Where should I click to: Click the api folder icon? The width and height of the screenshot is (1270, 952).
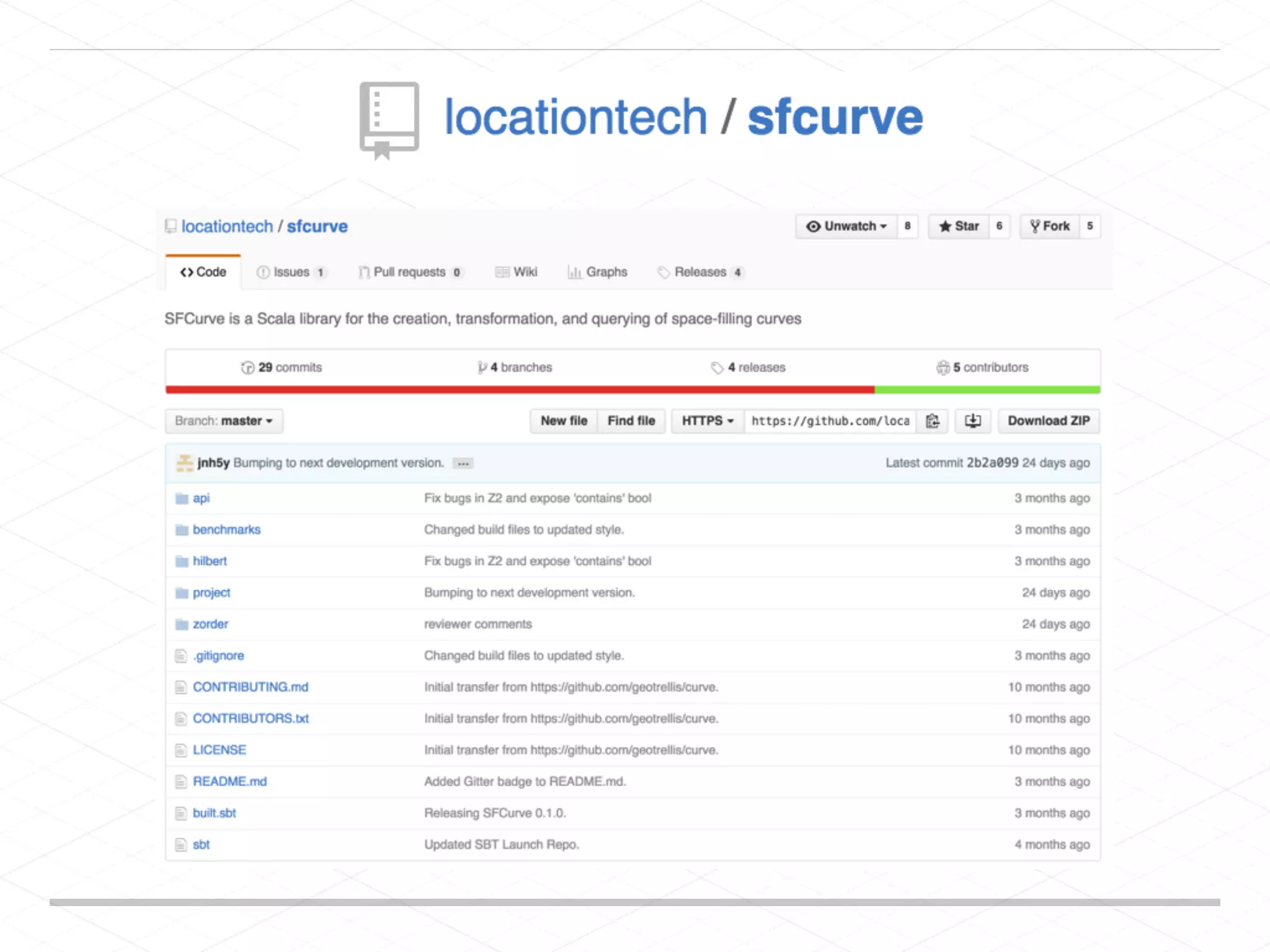[x=182, y=498]
